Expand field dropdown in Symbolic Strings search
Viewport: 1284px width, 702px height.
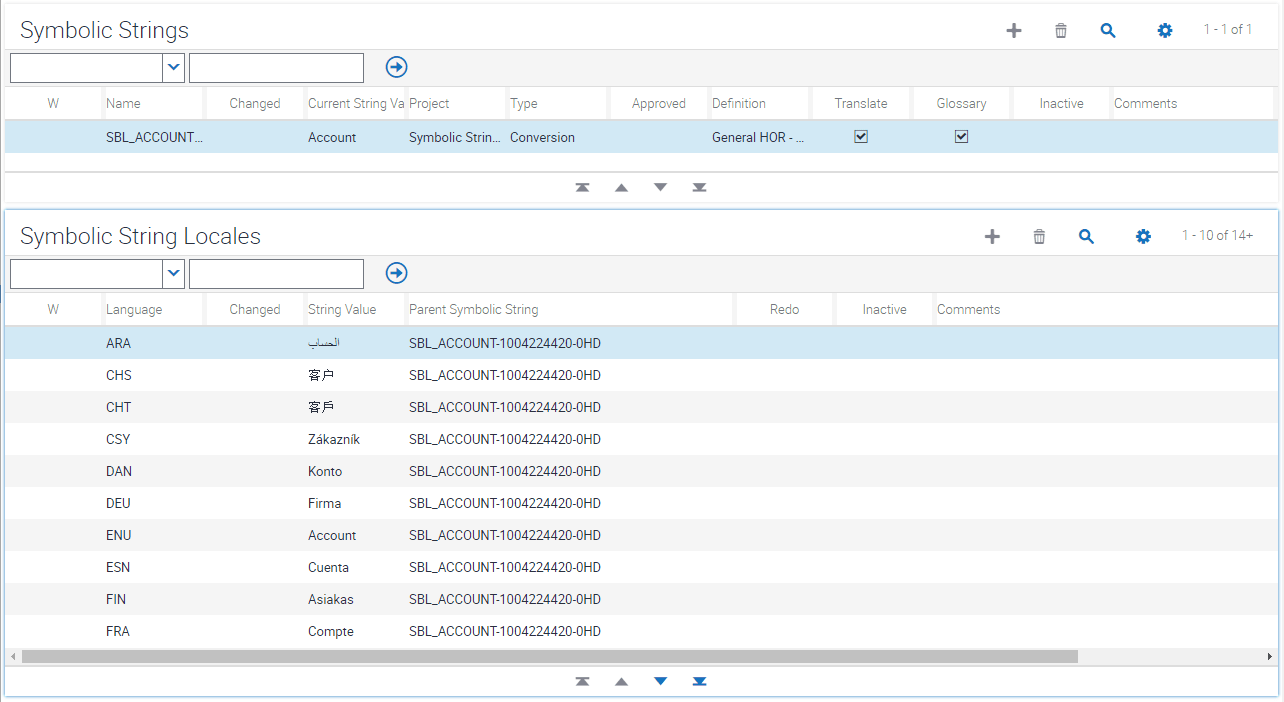[x=174, y=67]
